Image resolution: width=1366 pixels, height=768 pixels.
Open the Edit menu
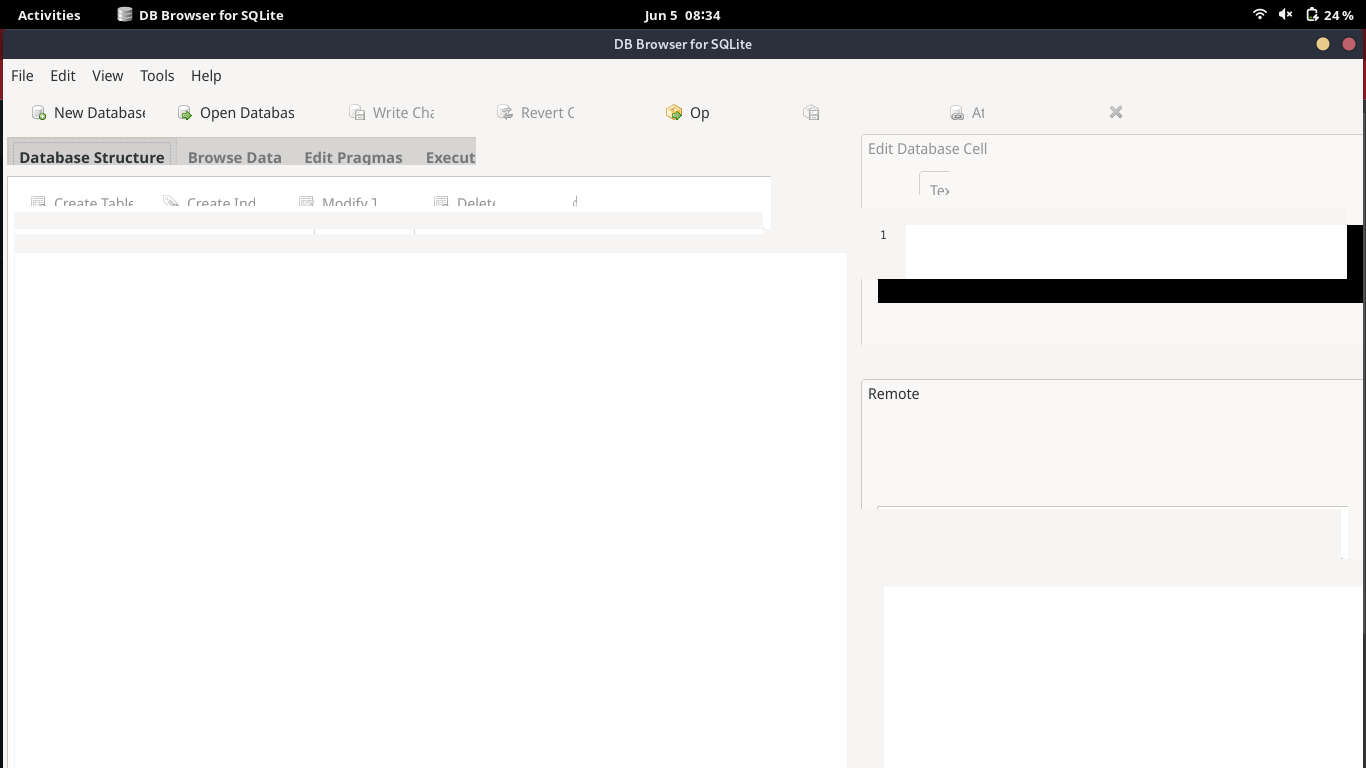click(63, 76)
